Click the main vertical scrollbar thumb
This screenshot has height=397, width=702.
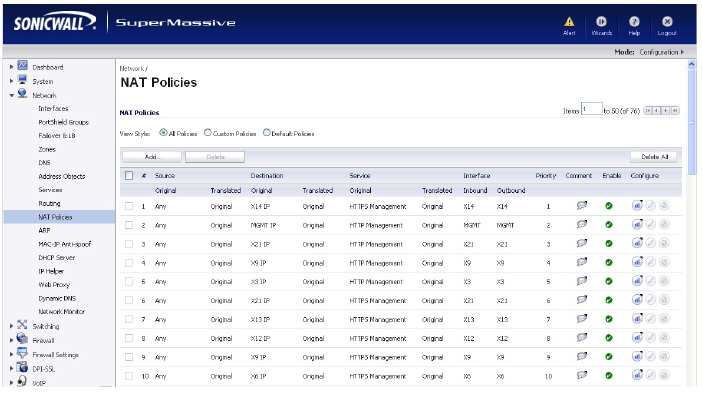click(x=692, y=123)
